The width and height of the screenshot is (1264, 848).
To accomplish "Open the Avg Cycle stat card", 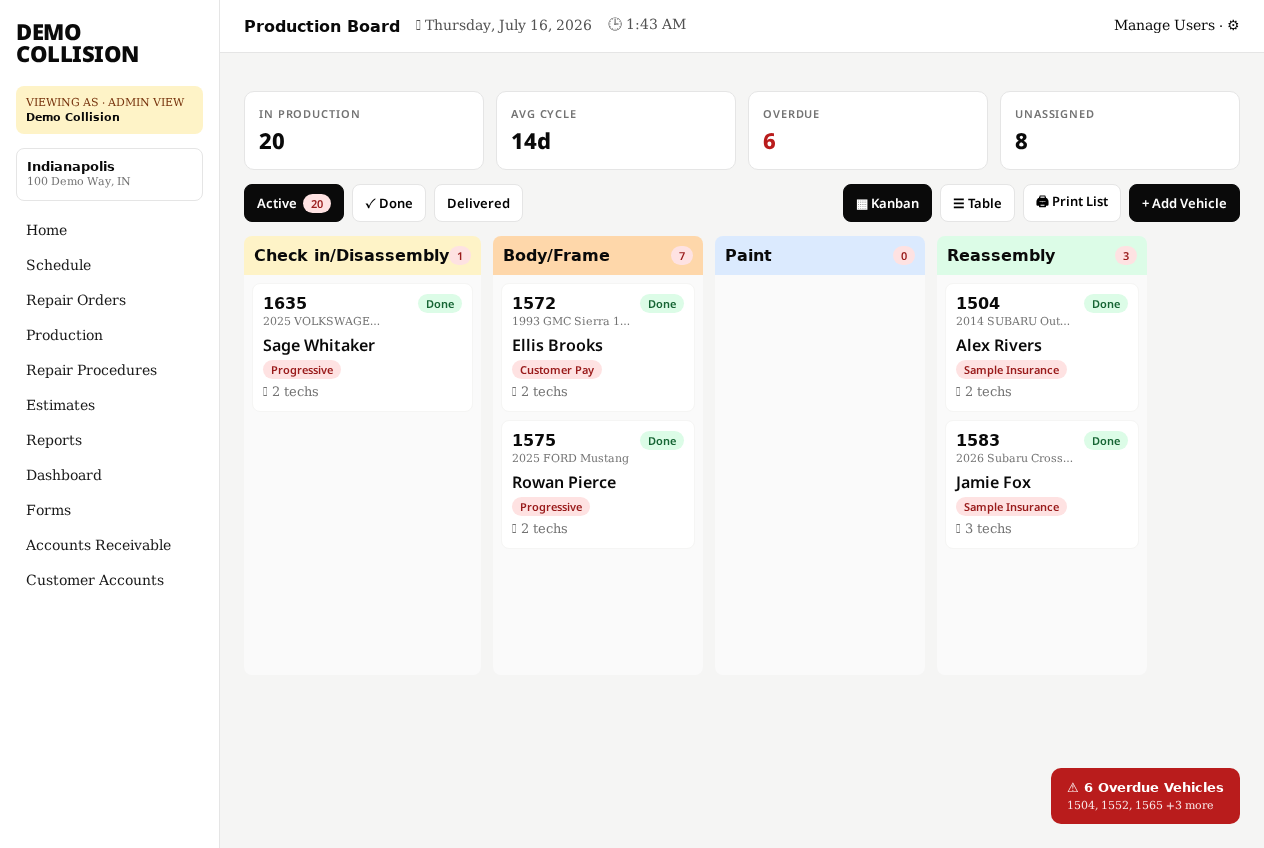I will 616,131.
